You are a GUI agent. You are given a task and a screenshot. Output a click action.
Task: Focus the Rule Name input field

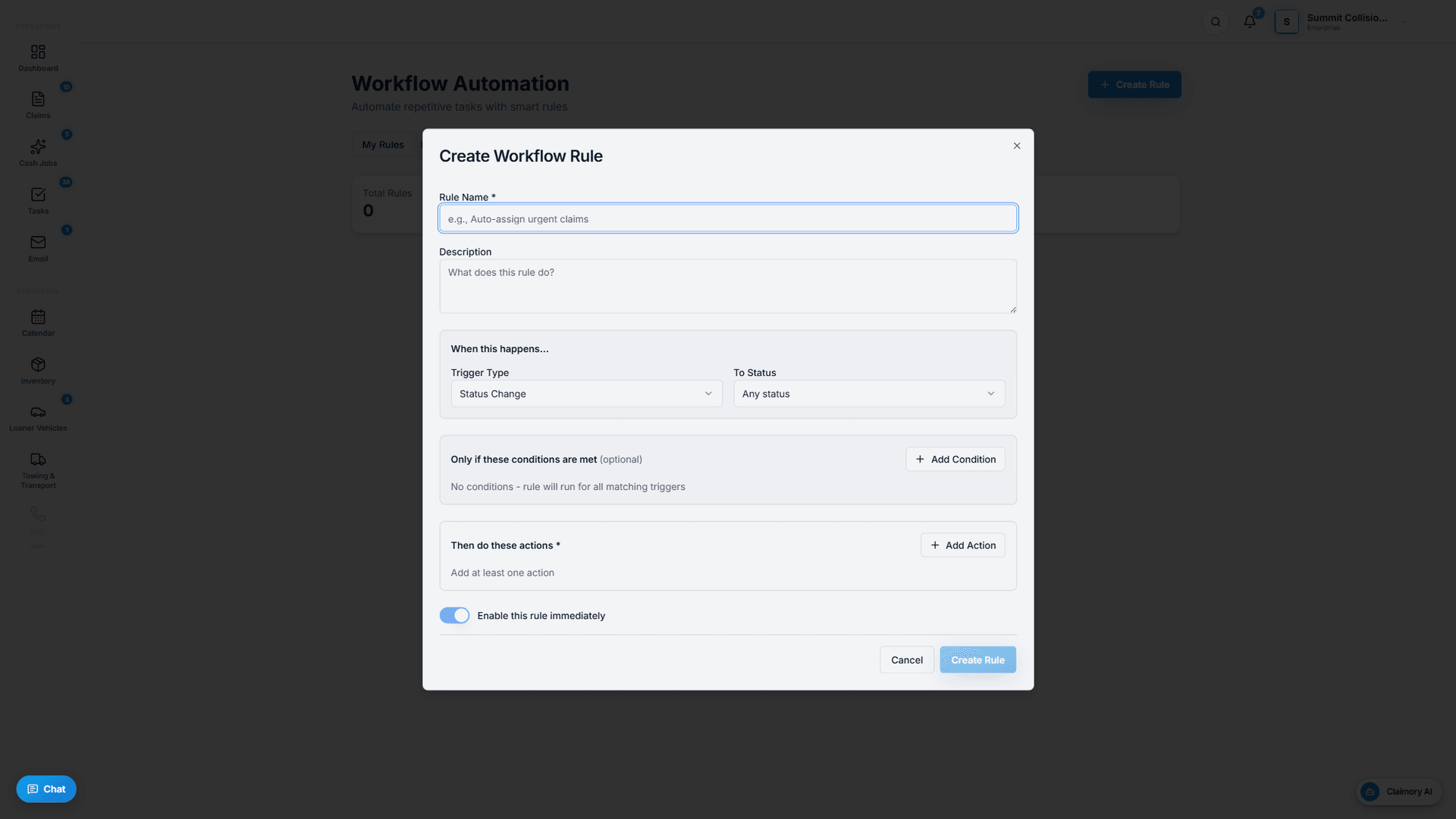click(x=728, y=218)
